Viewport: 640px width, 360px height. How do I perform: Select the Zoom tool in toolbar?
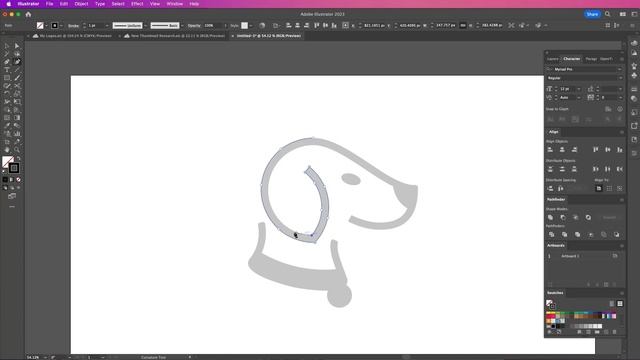click(x=17, y=150)
